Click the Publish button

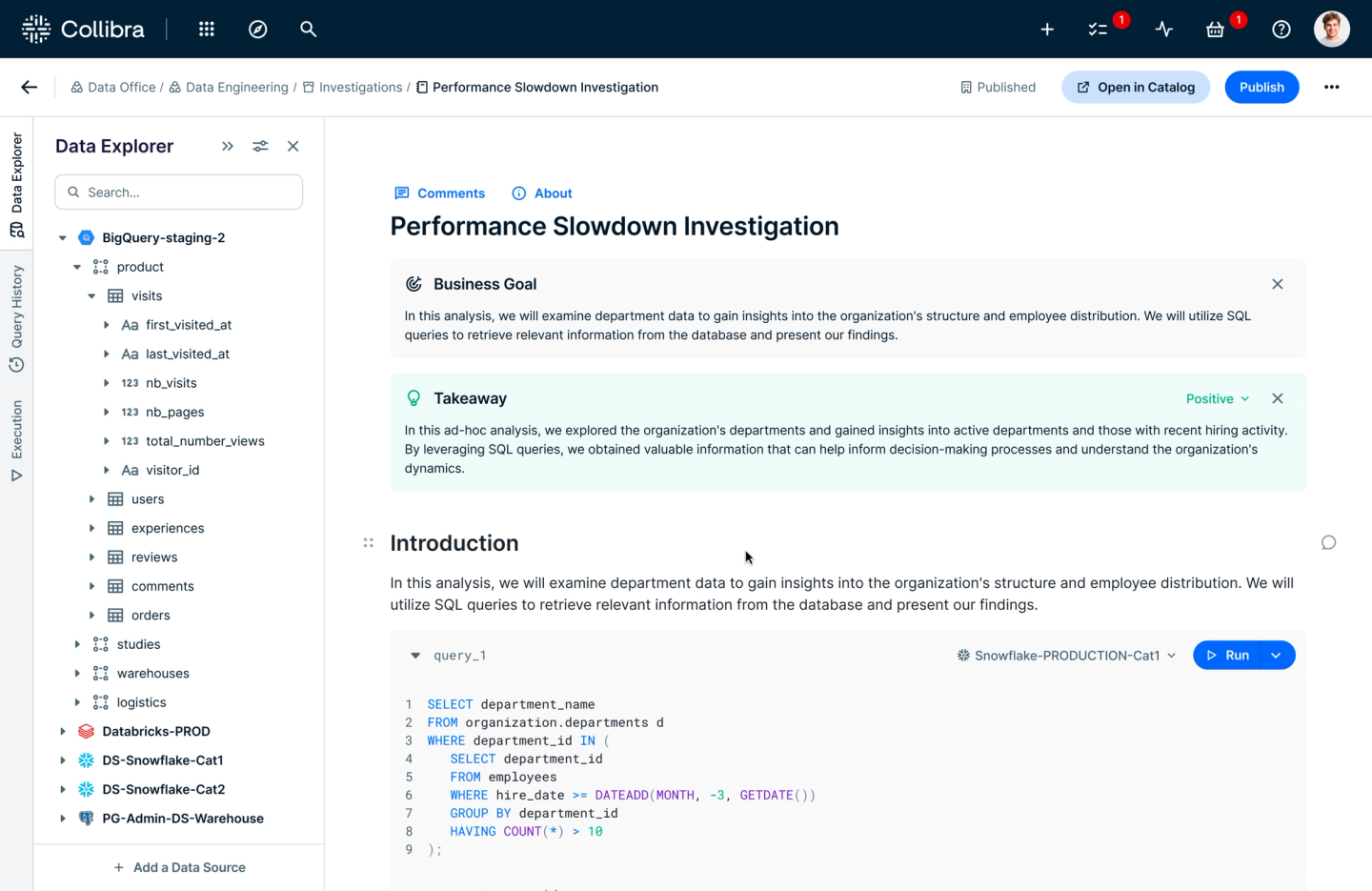coord(1261,87)
